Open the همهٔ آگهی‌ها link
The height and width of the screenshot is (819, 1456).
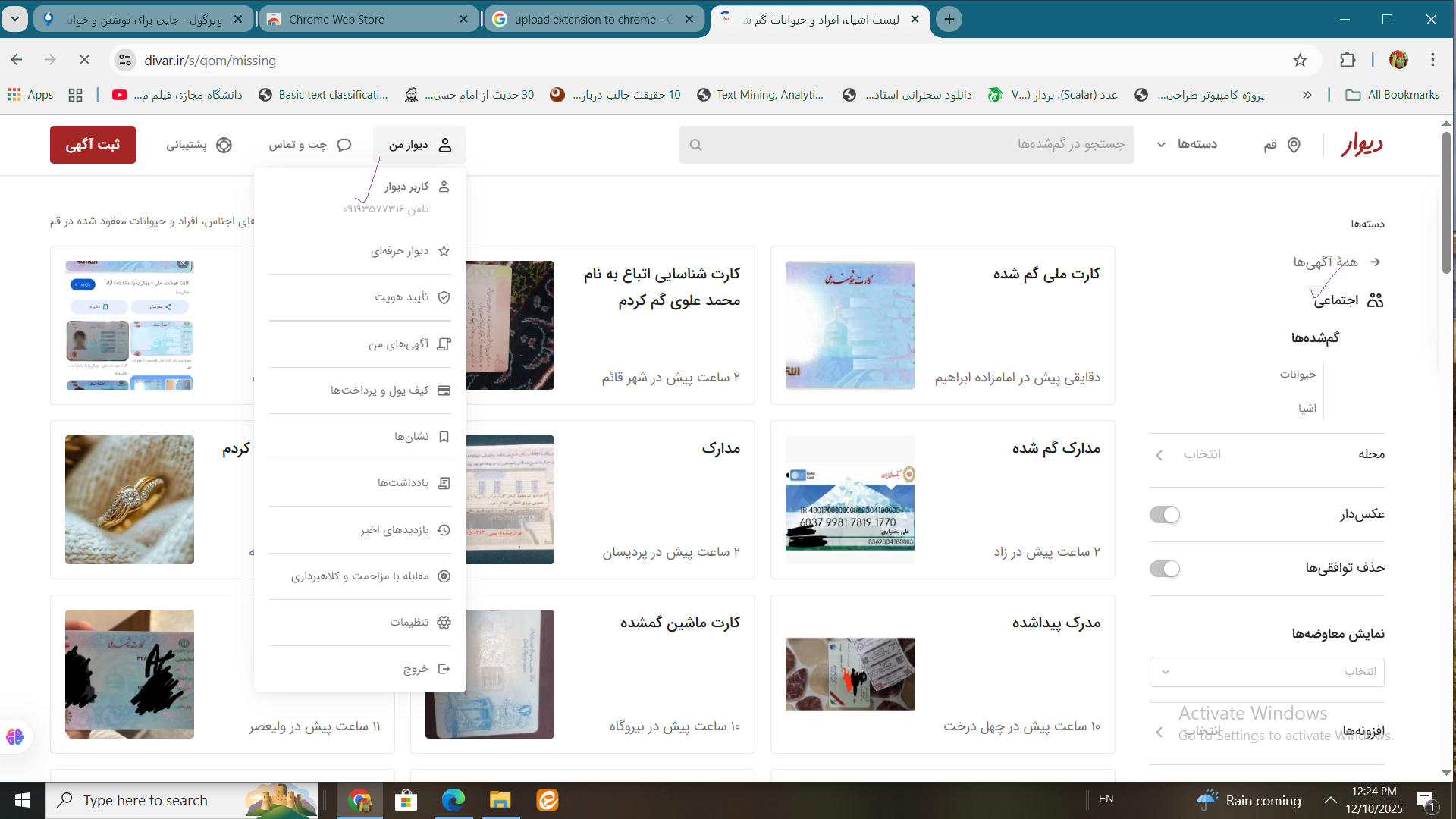tap(1326, 262)
